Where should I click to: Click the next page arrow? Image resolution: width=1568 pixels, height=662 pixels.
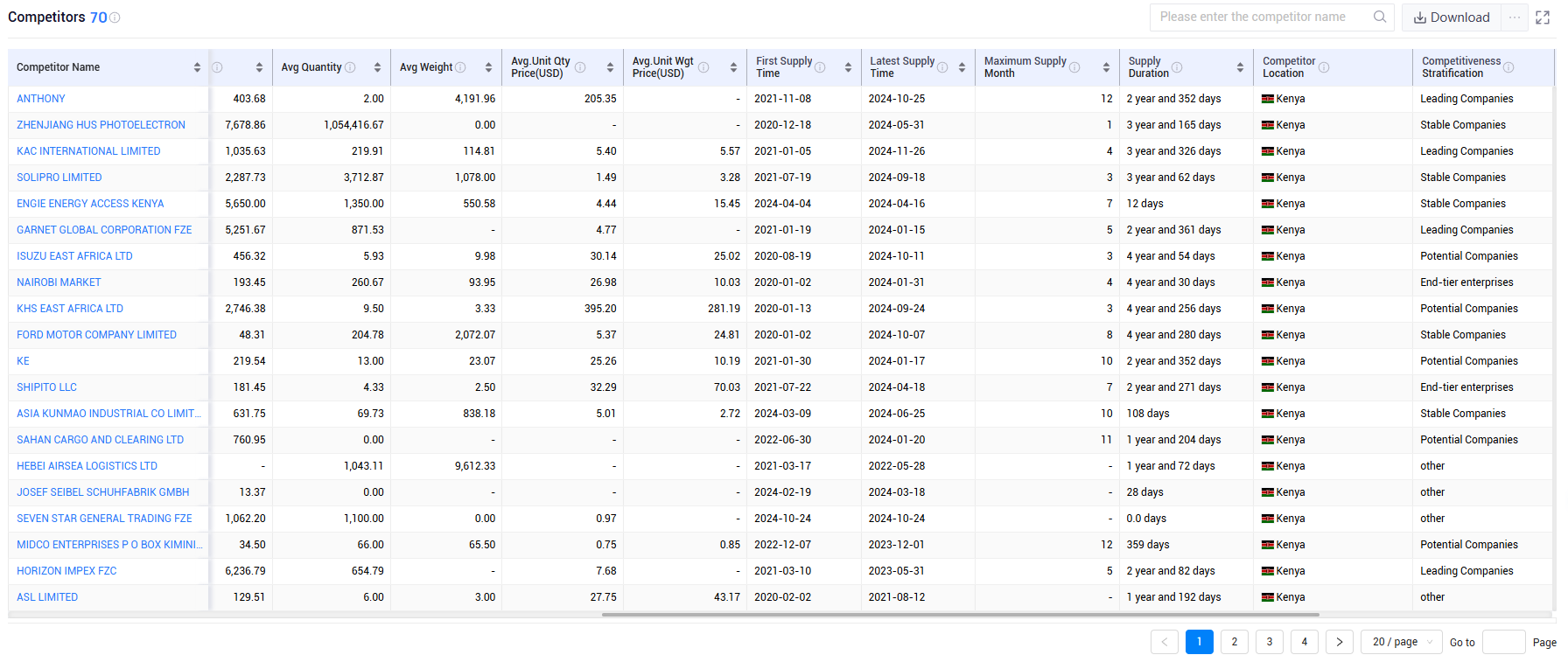click(1340, 642)
